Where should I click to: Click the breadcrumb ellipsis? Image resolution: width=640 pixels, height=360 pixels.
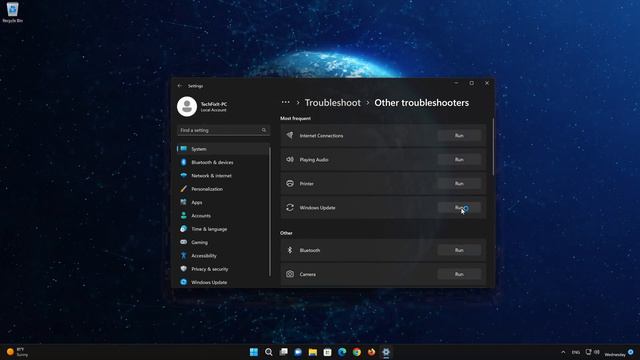[285, 102]
